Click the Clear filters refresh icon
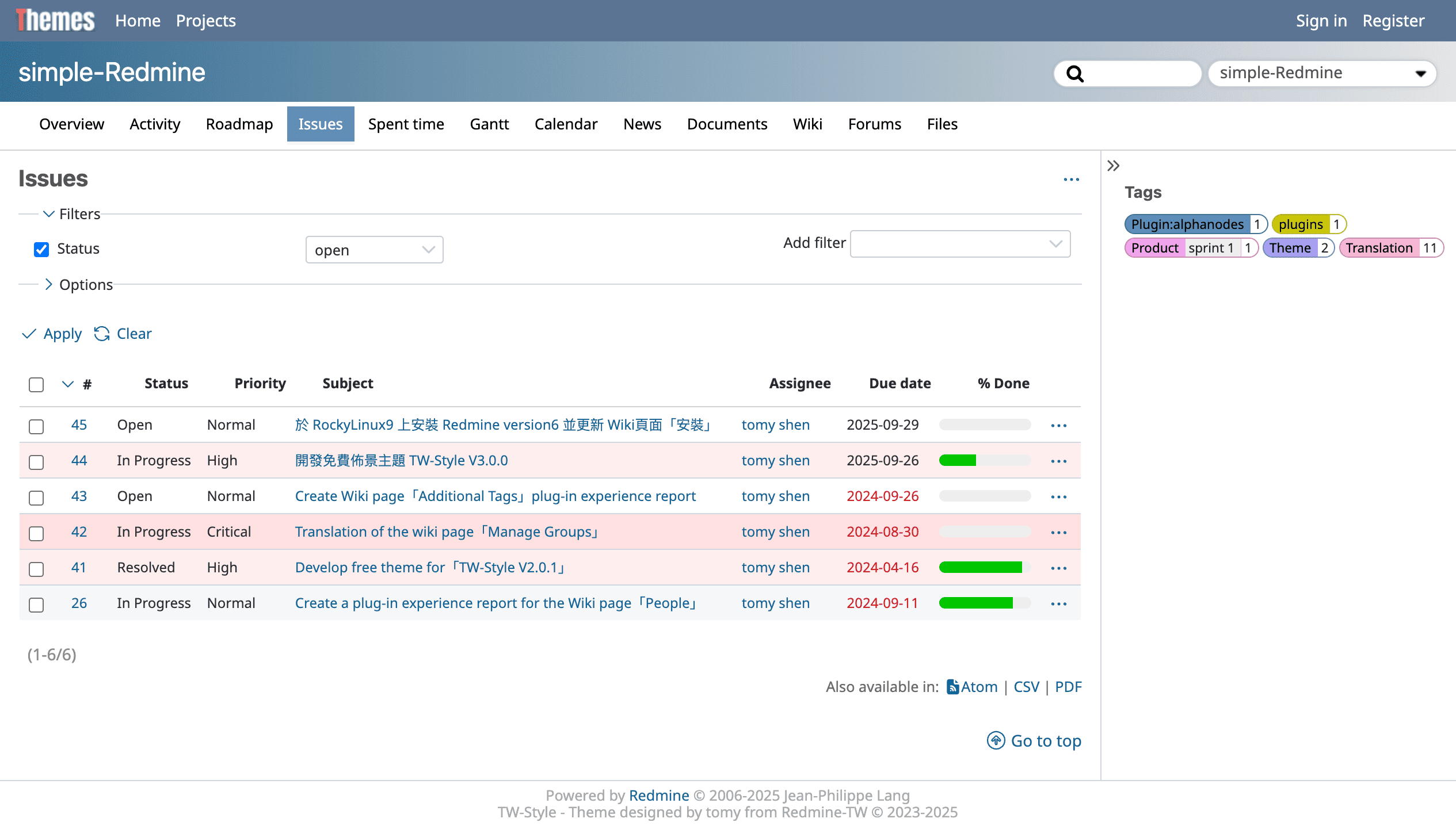 click(102, 334)
